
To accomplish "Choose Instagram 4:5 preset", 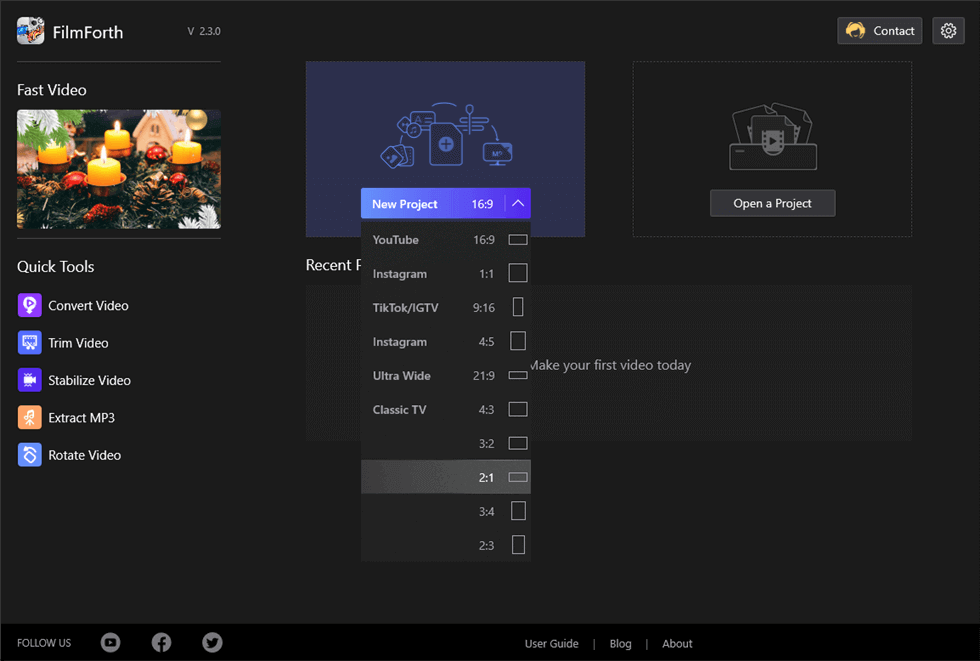I will 446,342.
